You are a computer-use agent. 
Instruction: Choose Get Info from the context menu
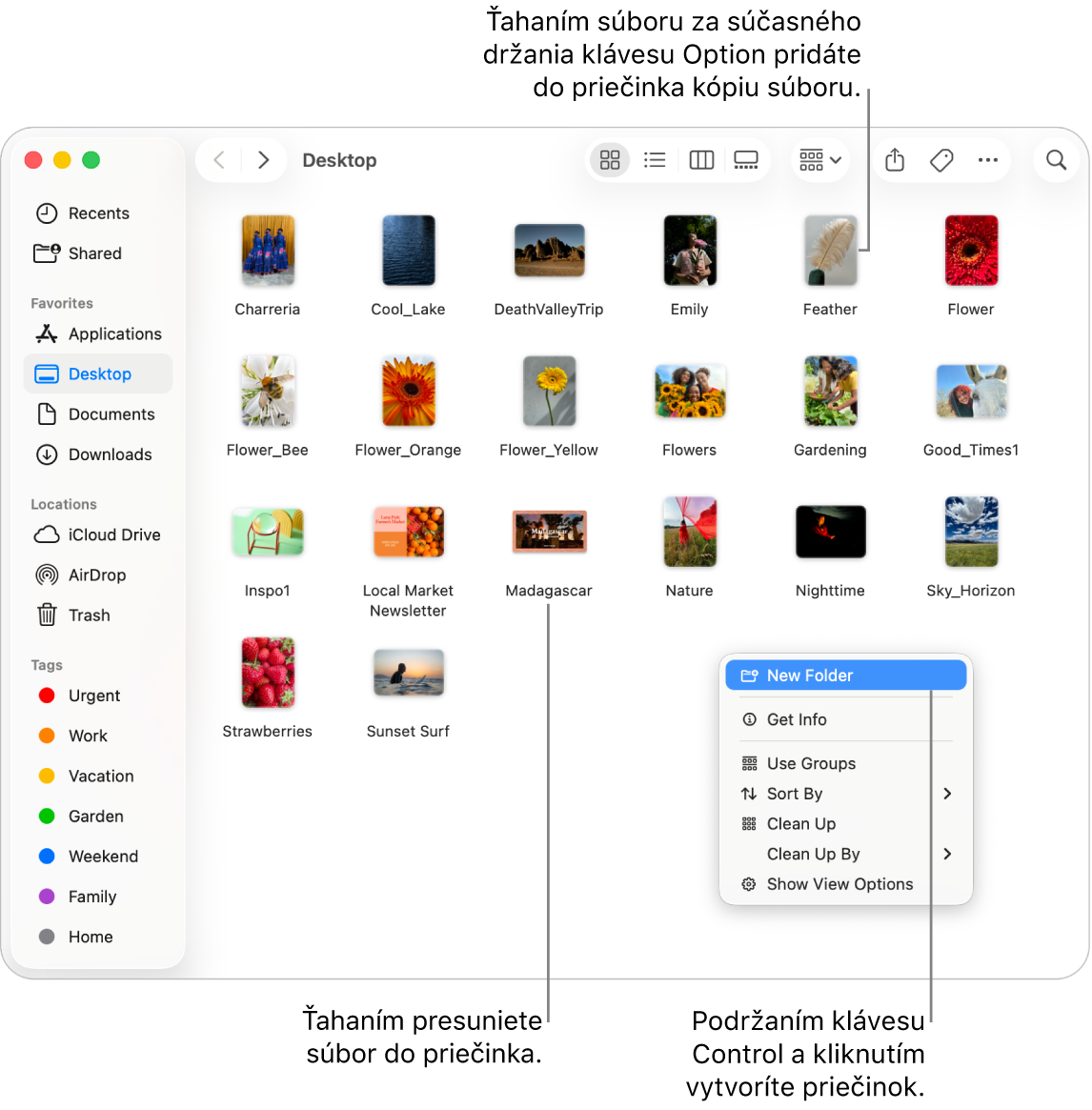tap(845, 719)
